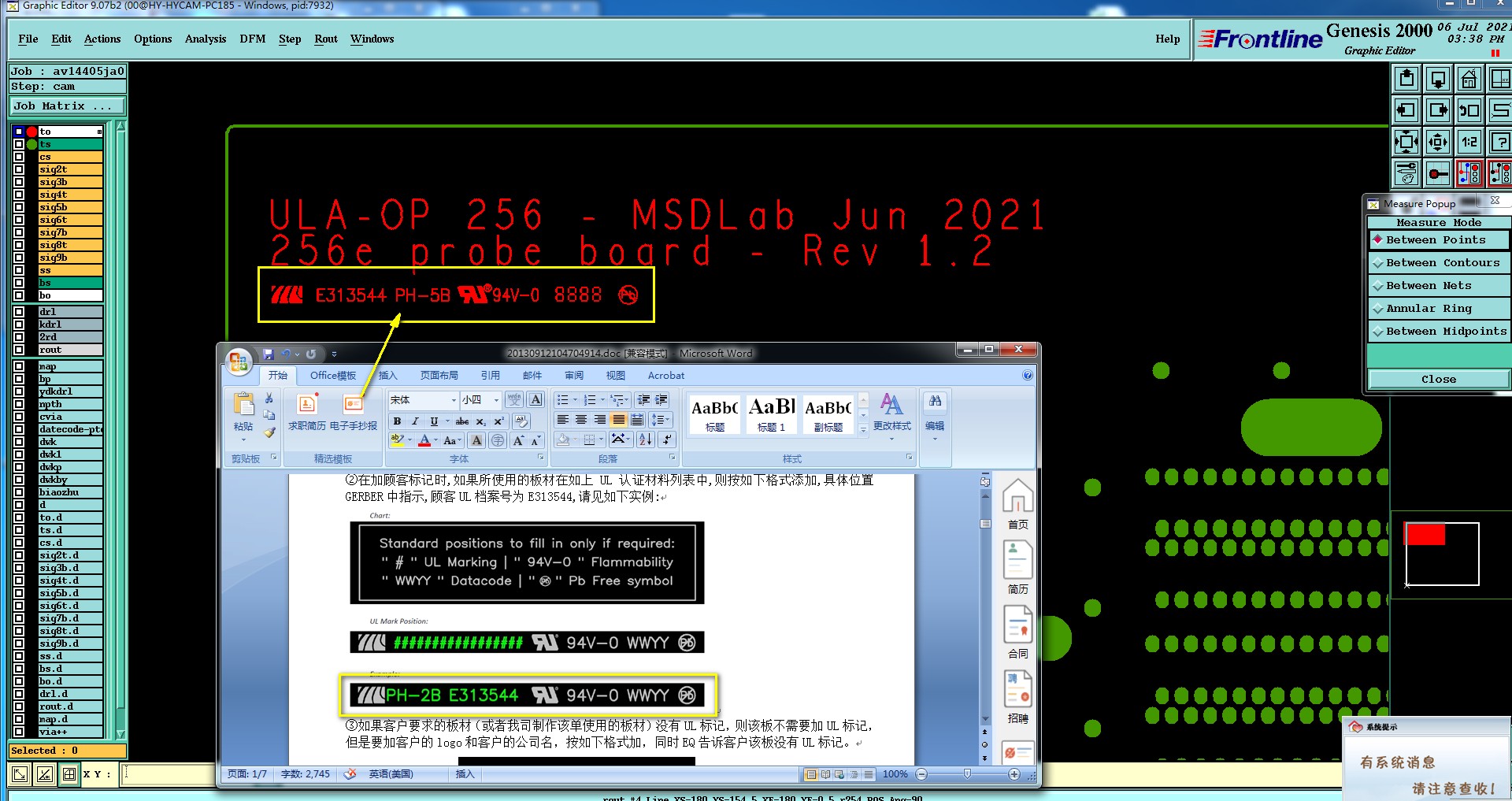
Task: Click the 求职简历 template icon
Action: coord(307,413)
